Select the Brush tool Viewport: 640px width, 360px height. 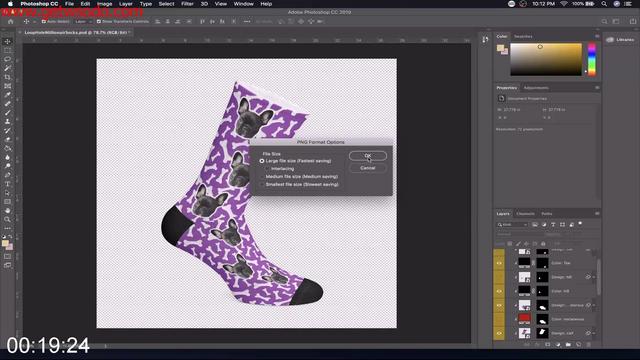(x=7, y=113)
